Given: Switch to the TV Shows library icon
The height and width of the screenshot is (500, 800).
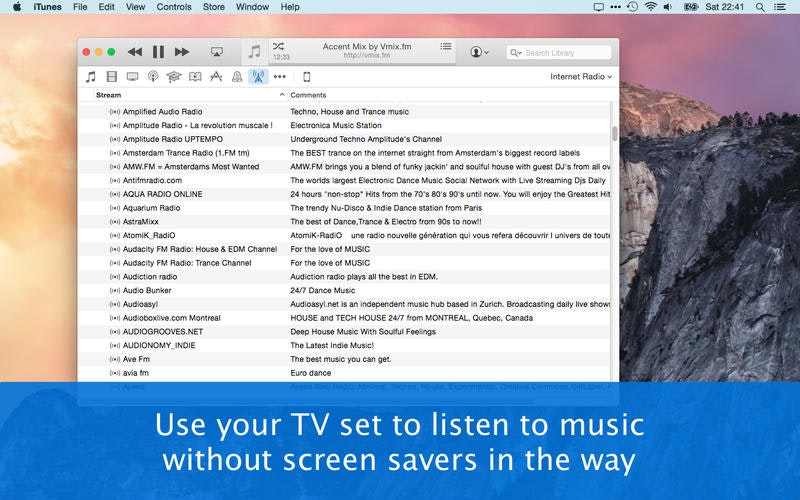Looking at the screenshot, I should coord(133,77).
